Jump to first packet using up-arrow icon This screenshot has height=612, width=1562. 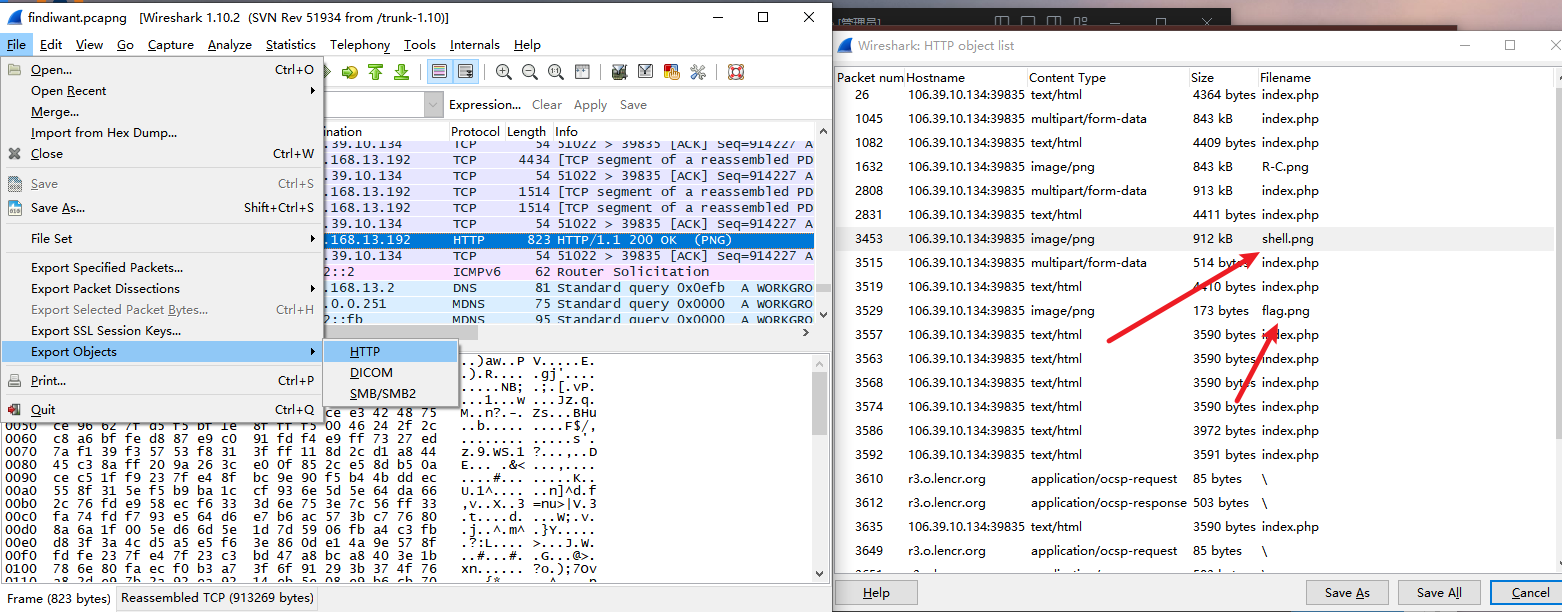click(x=376, y=72)
